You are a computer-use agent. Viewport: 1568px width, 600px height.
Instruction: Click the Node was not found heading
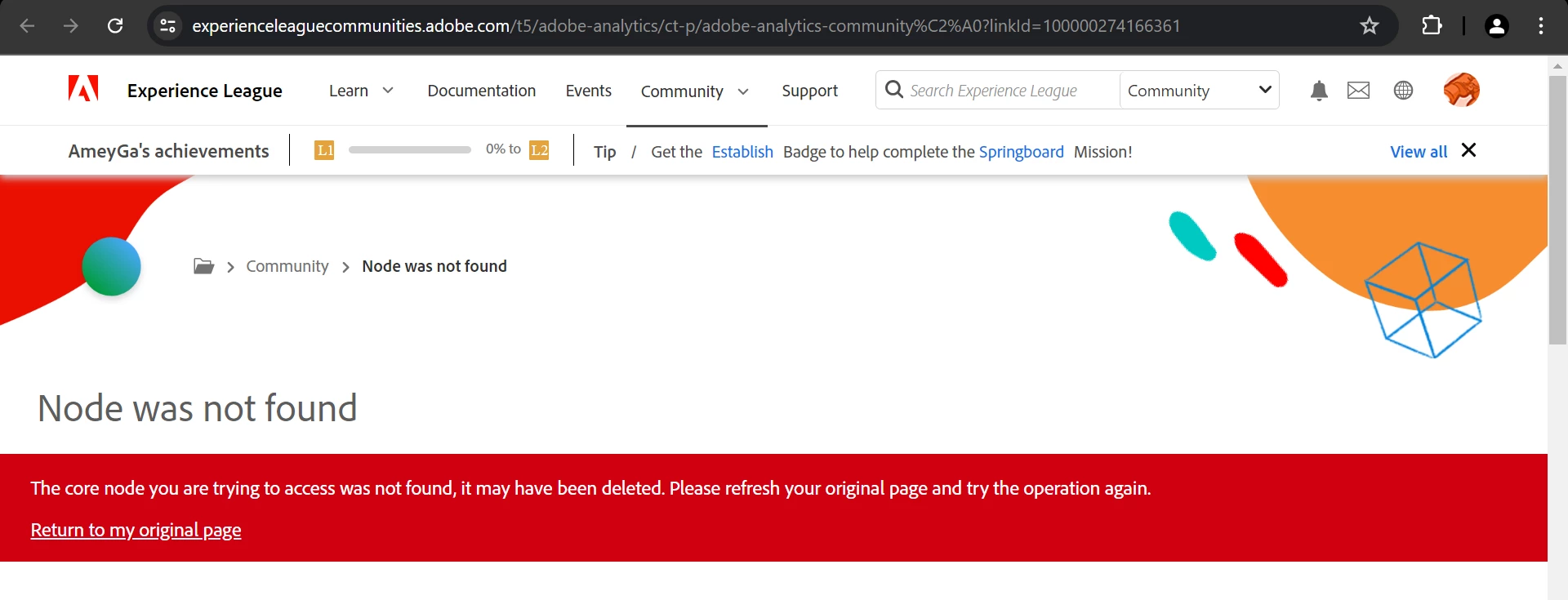click(x=198, y=408)
